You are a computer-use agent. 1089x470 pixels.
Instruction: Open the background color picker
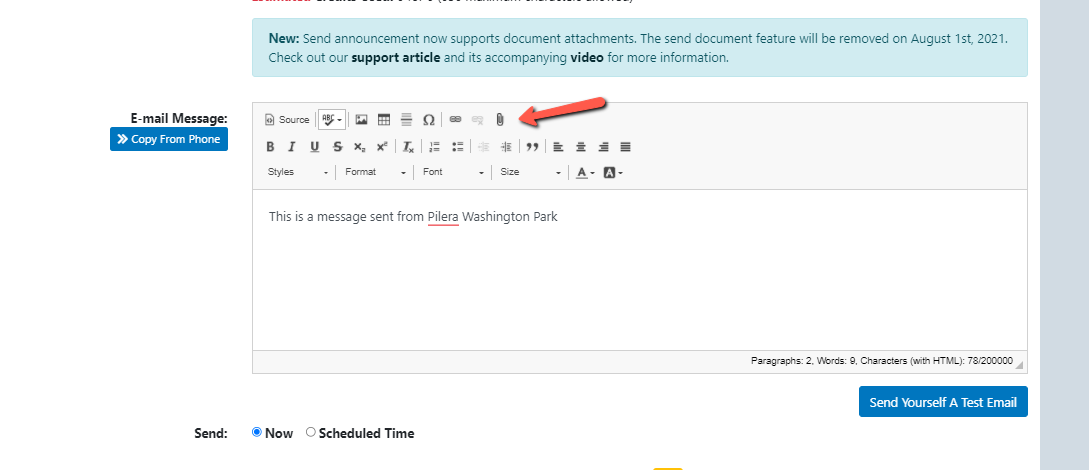tap(613, 172)
